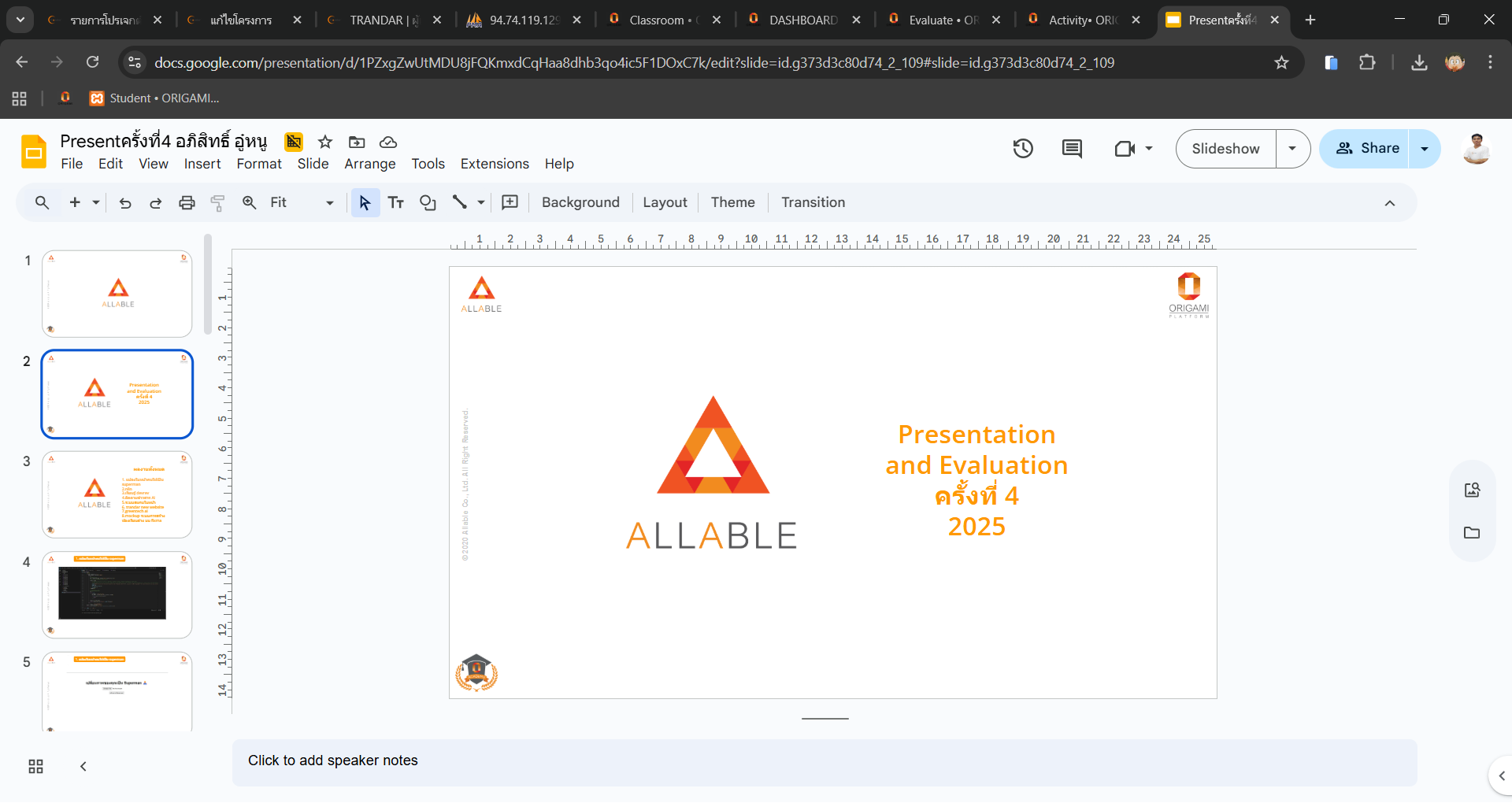Expand the Slideshow options dropdown
The image size is (1512, 803).
point(1292,148)
